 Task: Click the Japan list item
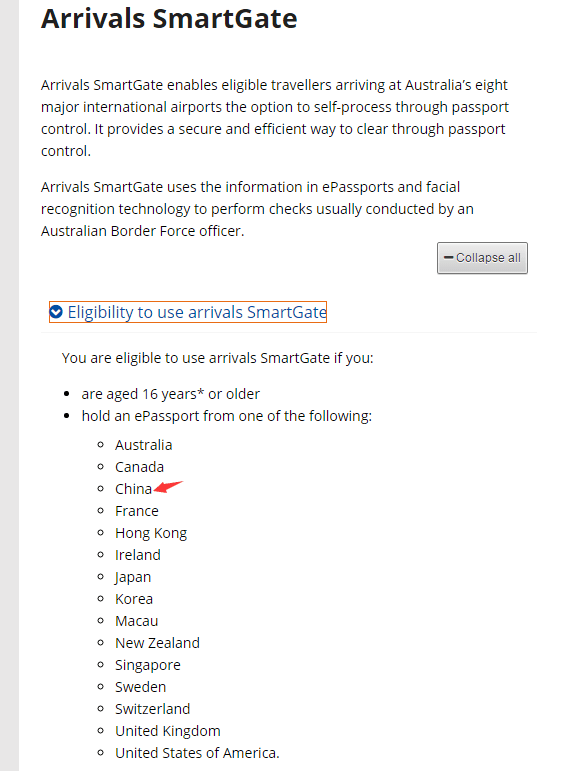coord(133,577)
